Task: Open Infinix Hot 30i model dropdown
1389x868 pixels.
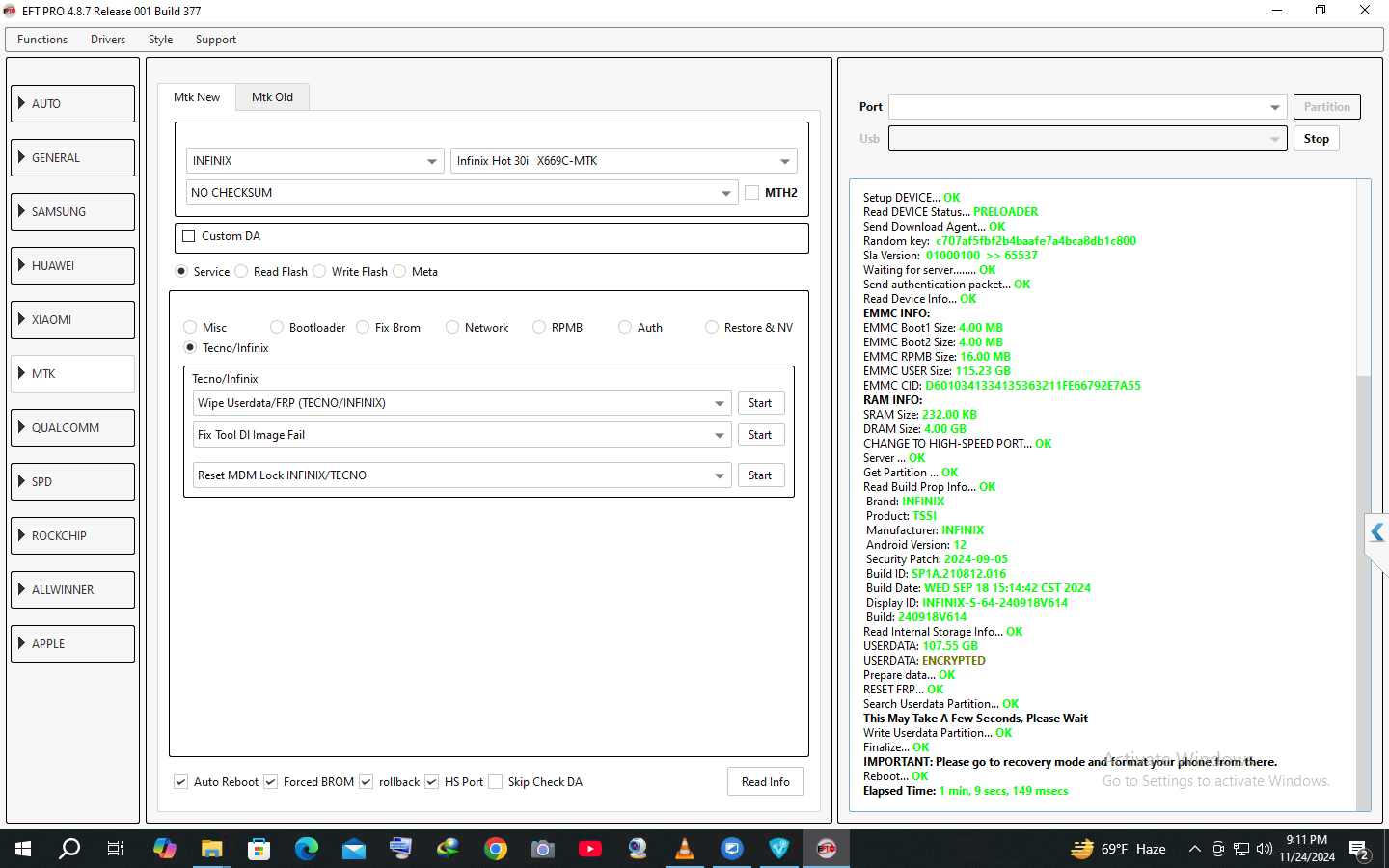Action: pyautogui.click(x=623, y=161)
